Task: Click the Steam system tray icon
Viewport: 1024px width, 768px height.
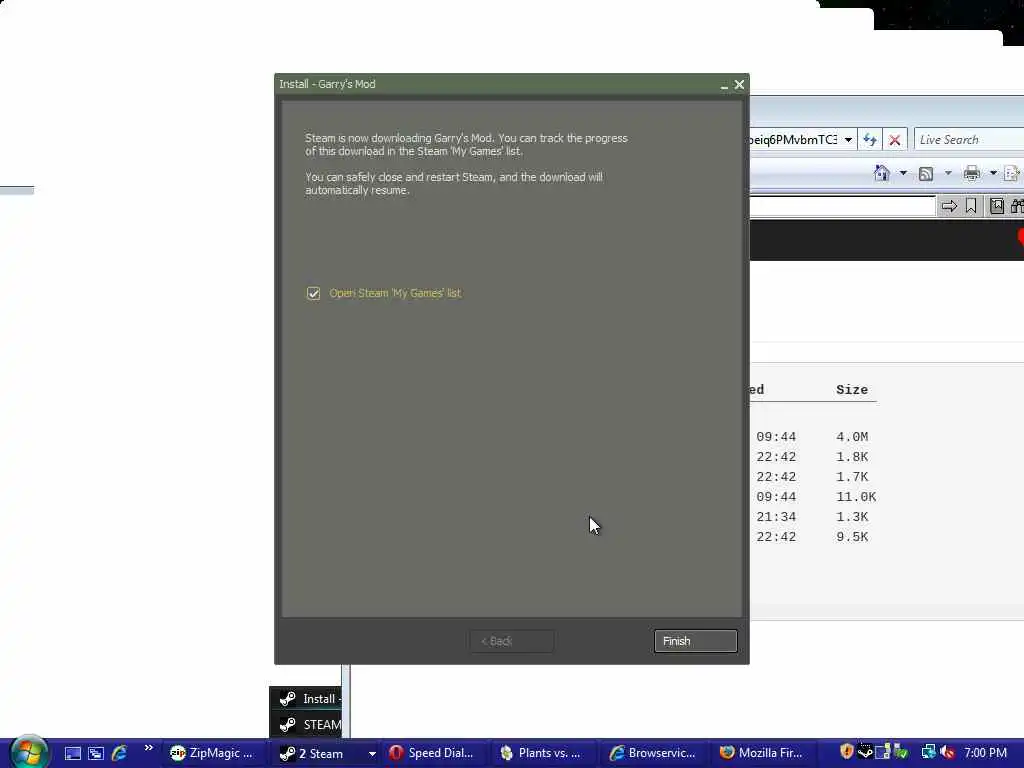Action: [865, 752]
